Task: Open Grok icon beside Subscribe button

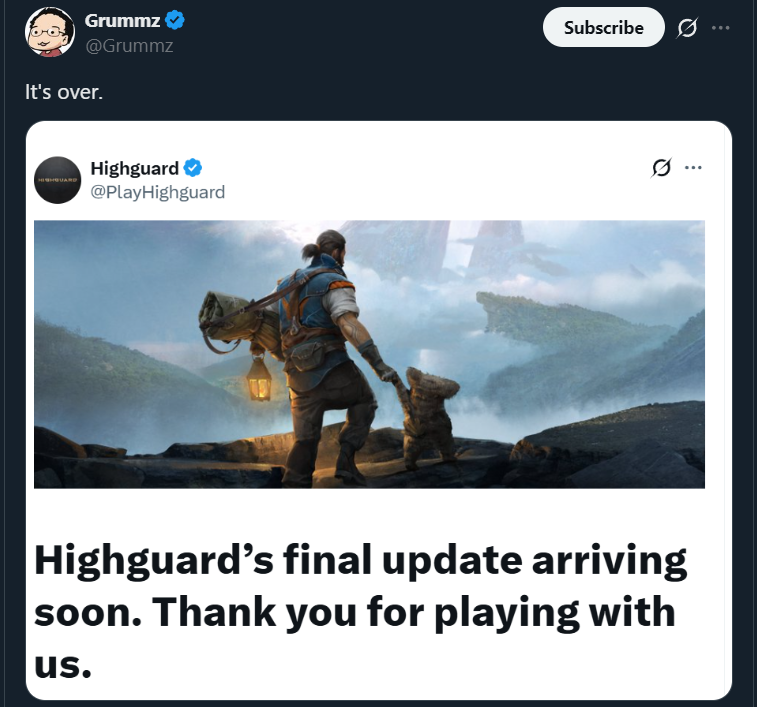Action: [x=687, y=28]
